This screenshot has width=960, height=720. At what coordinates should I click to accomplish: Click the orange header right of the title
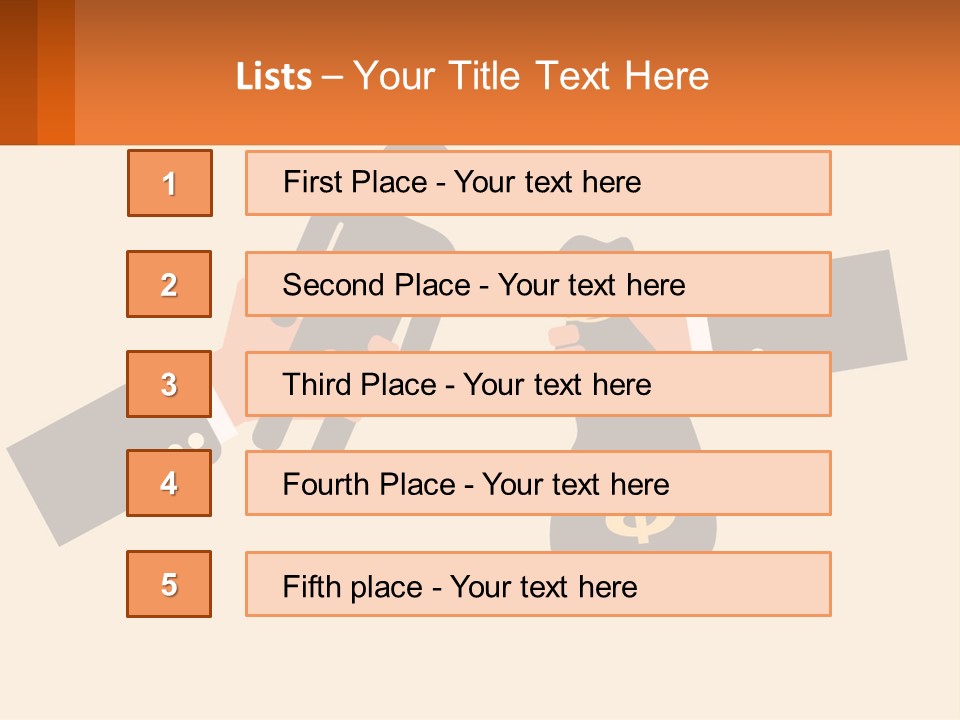pos(840,76)
